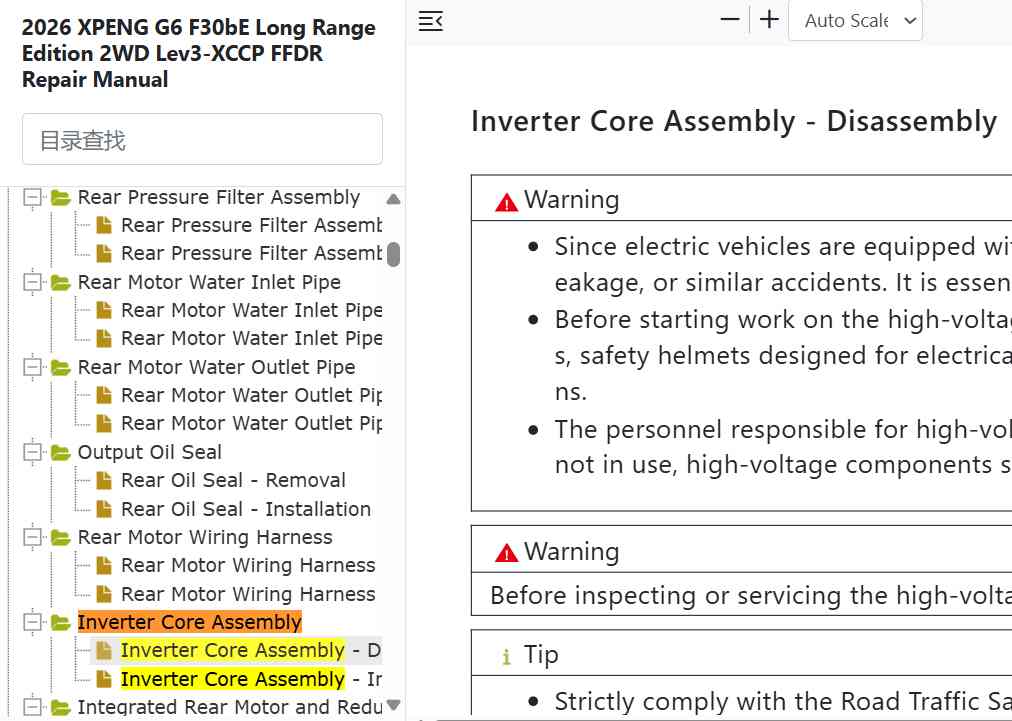Click the Rear Motor Water Outlet Pipe folder icon
The width and height of the screenshot is (1012, 721).
pos(61,367)
